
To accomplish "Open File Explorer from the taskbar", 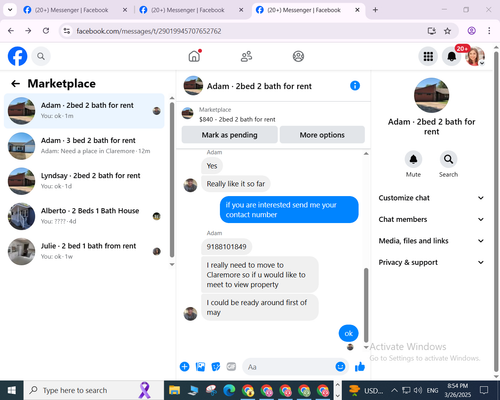I will (x=174, y=390).
